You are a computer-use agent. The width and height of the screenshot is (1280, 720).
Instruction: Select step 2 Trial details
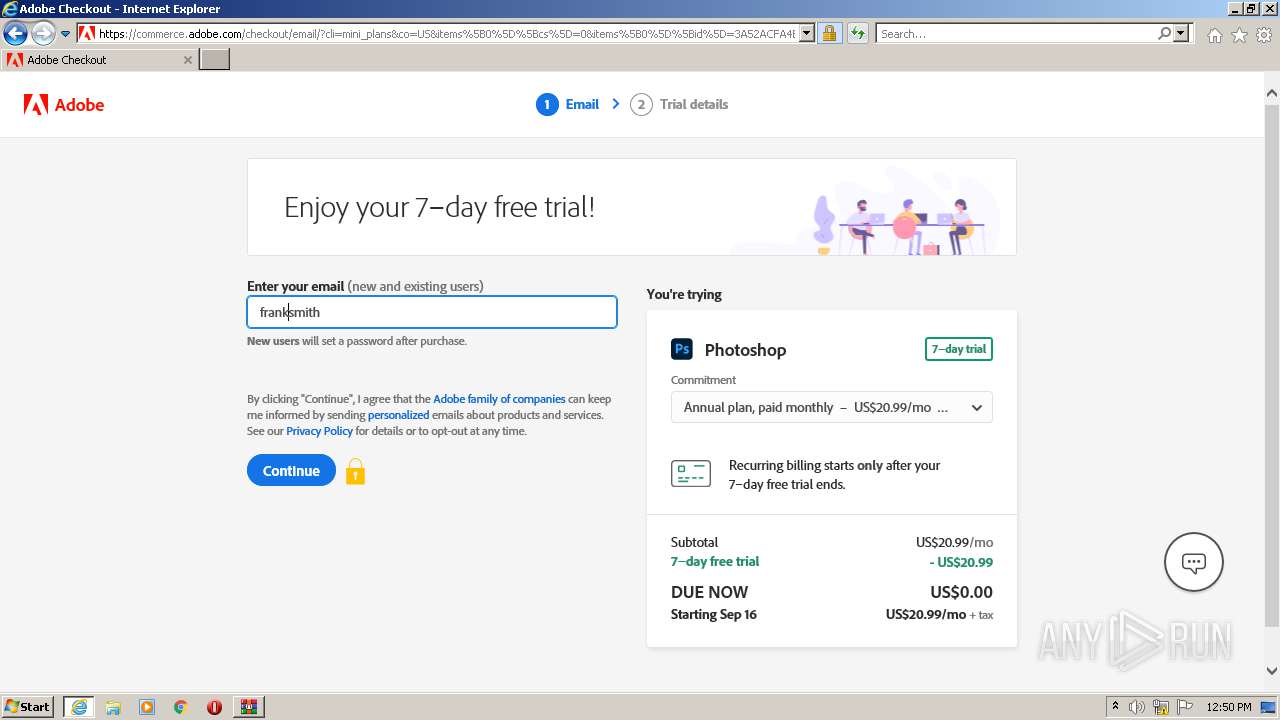(x=679, y=104)
